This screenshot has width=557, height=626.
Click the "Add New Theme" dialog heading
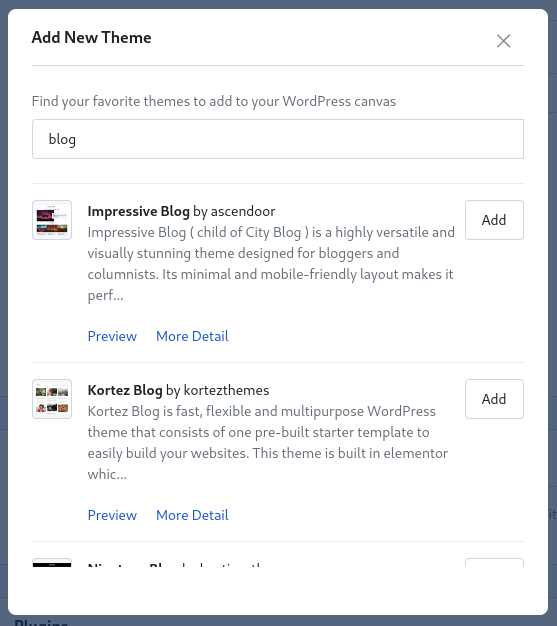(91, 38)
